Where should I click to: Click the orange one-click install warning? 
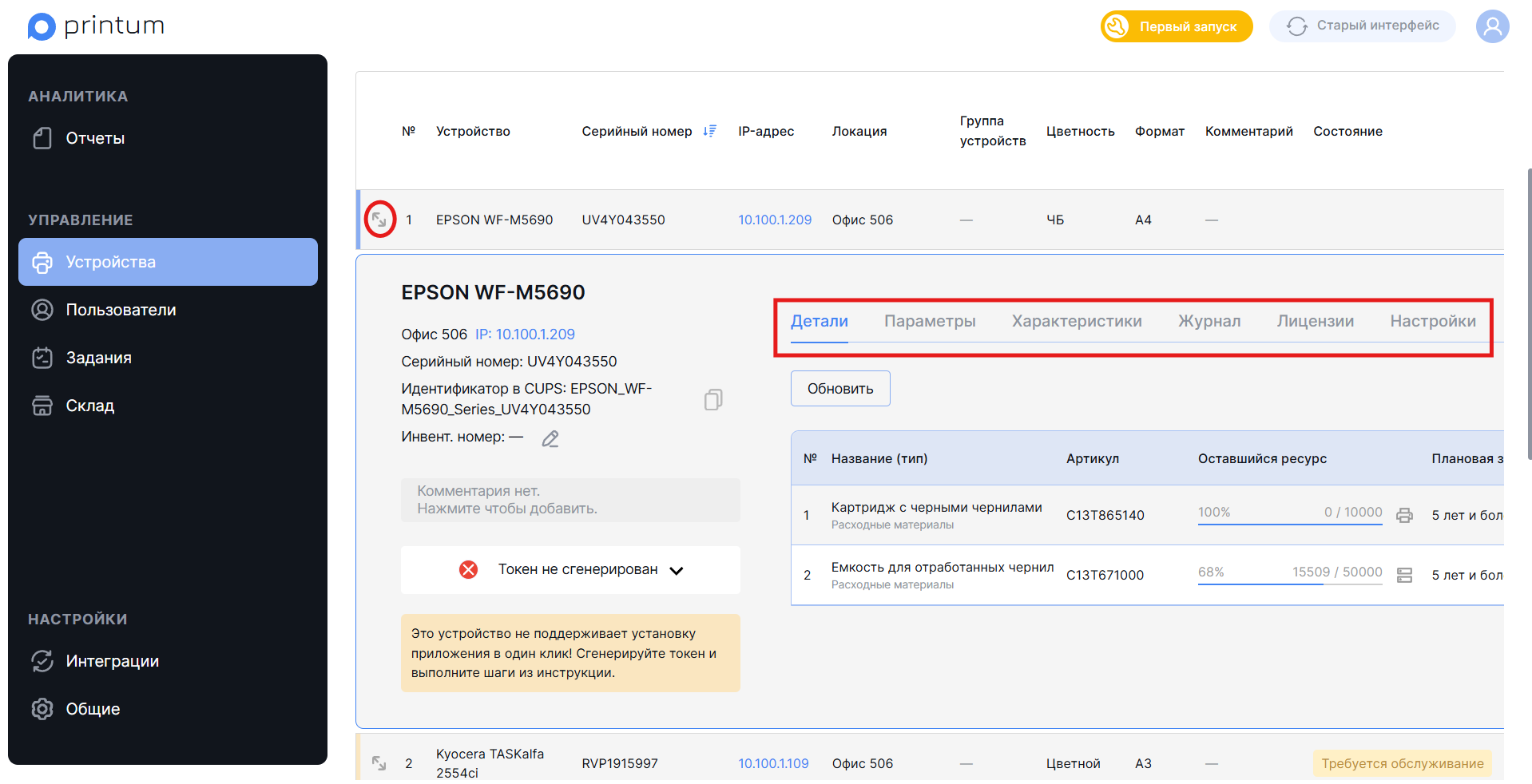pyautogui.click(x=570, y=653)
